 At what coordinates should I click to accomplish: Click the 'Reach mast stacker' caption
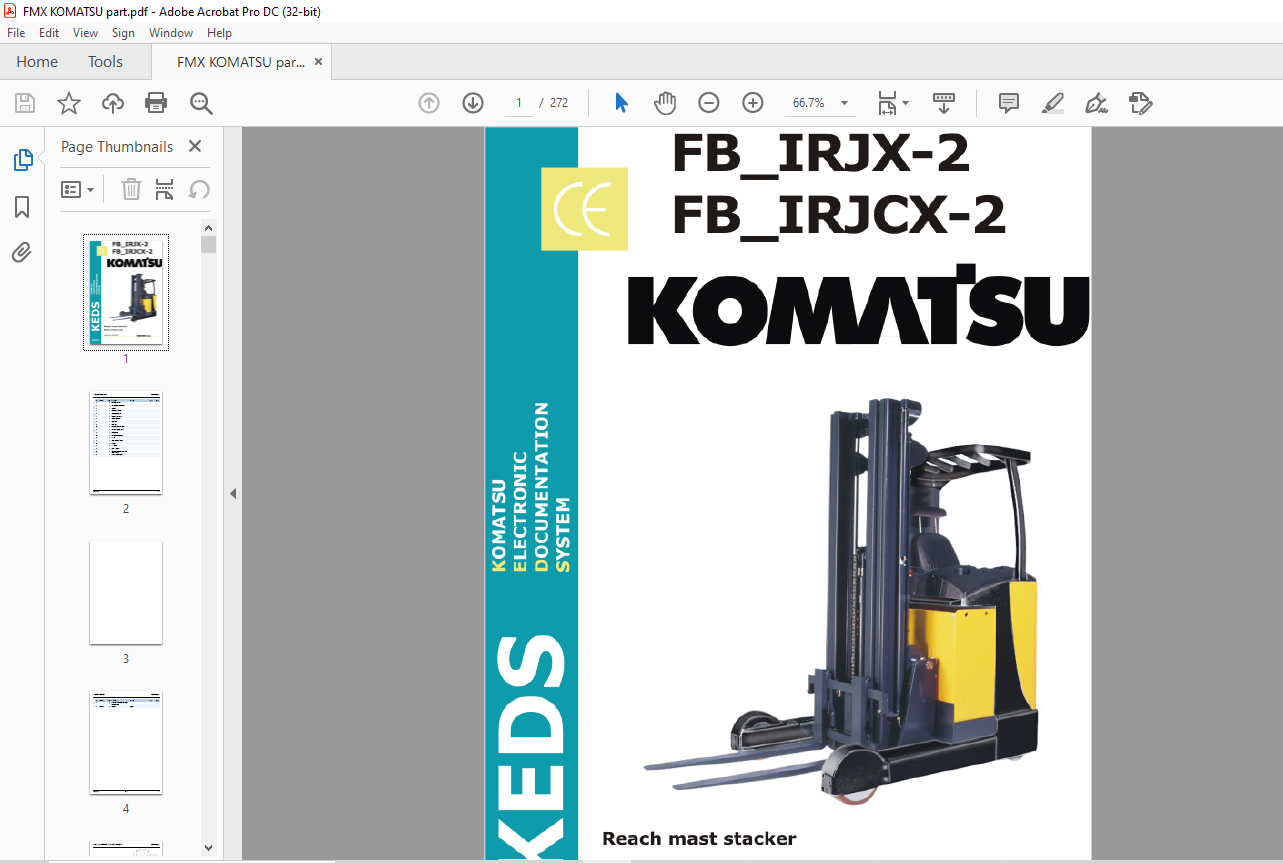(x=699, y=839)
